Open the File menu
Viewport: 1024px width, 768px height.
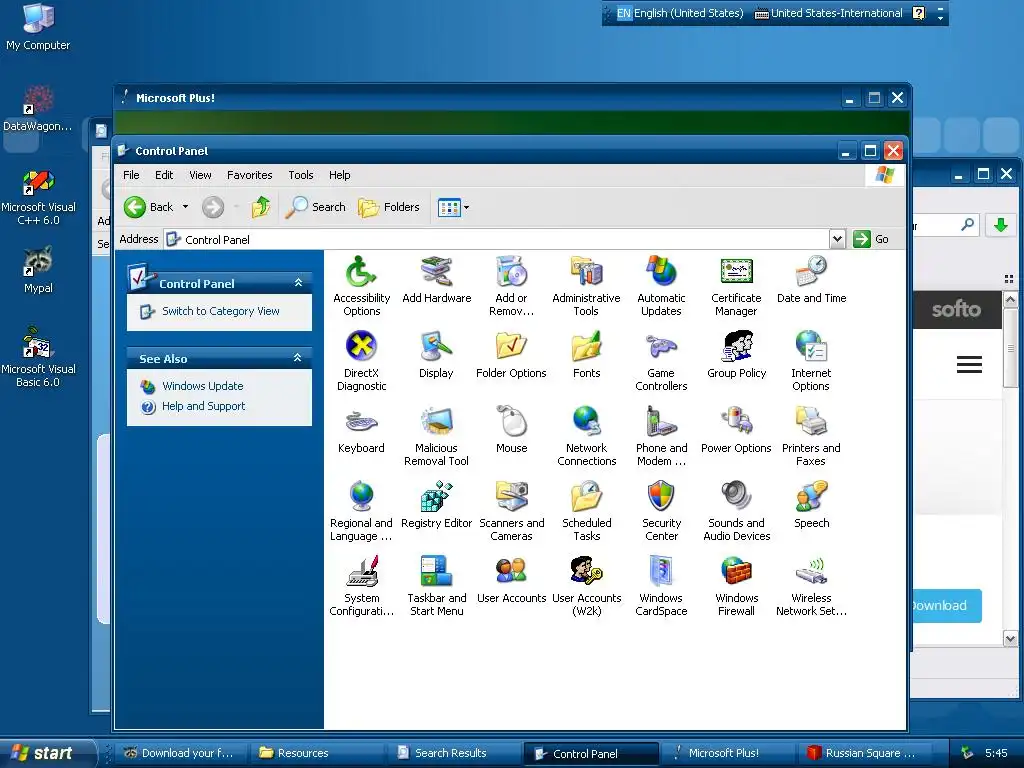[x=131, y=175]
